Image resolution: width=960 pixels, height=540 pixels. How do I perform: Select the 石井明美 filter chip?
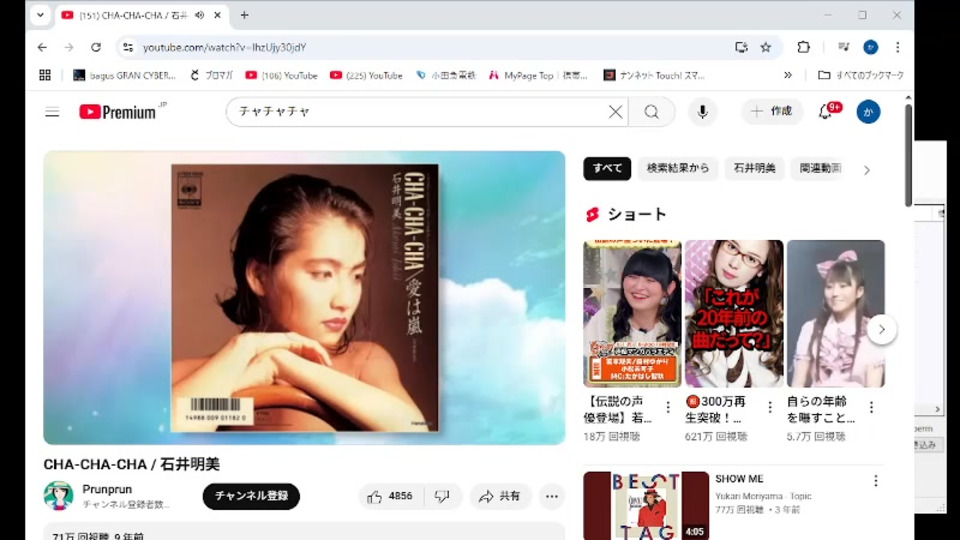754,168
